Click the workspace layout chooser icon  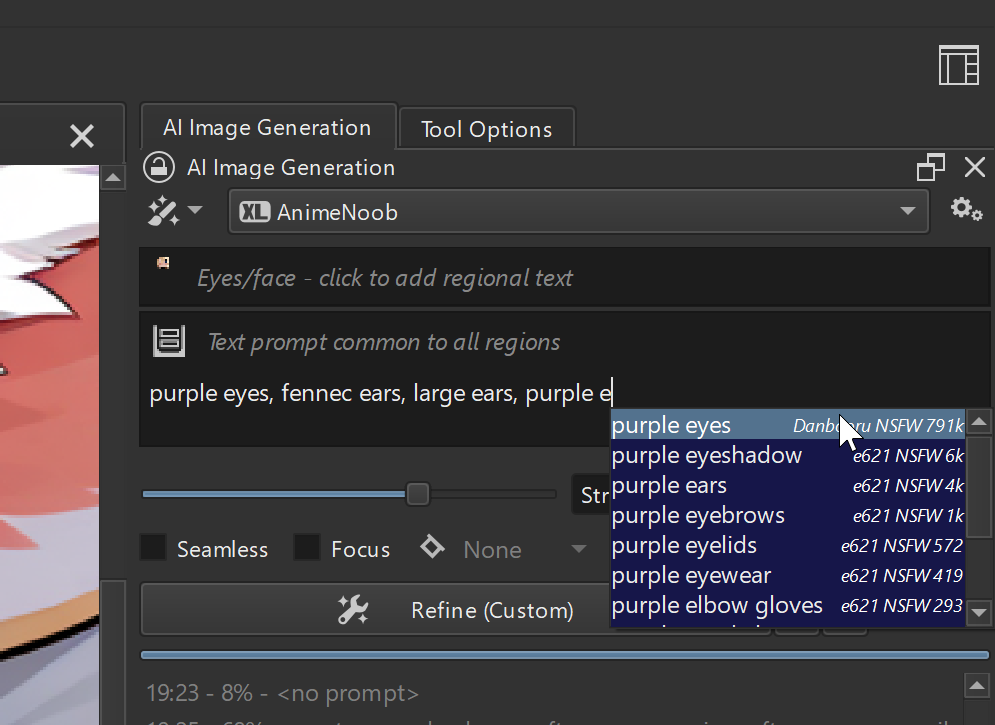tap(958, 66)
